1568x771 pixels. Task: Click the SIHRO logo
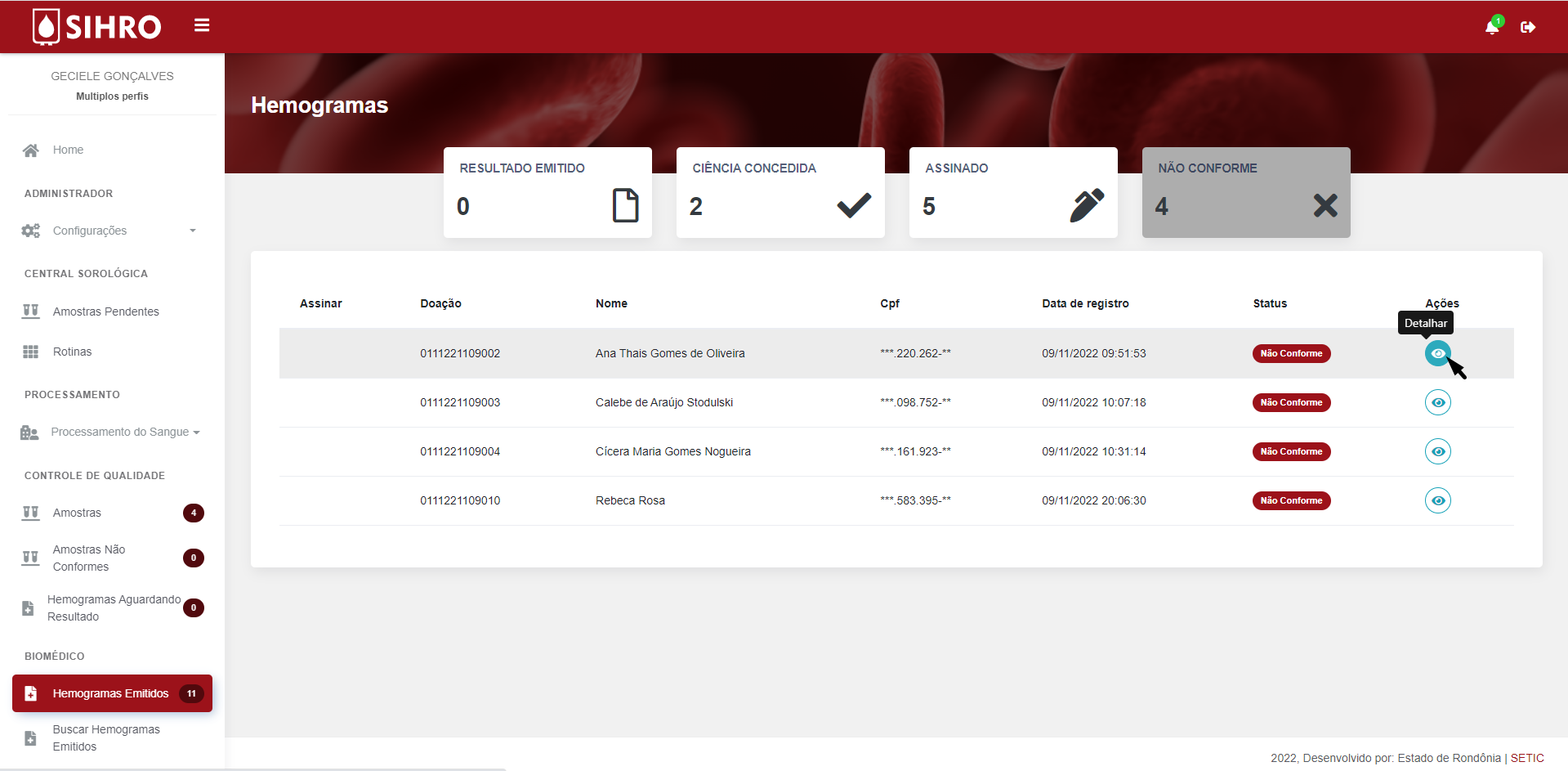click(x=97, y=26)
